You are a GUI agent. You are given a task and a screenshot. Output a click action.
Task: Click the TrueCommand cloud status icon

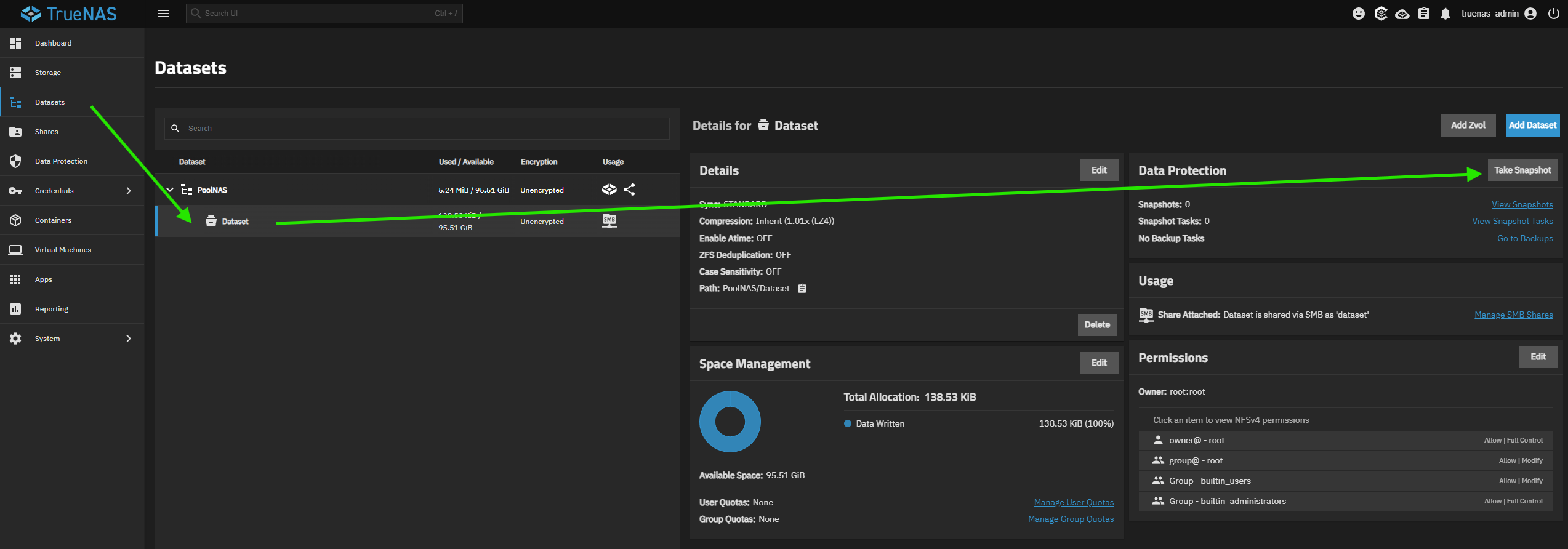pyautogui.click(x=1402, y=14)
